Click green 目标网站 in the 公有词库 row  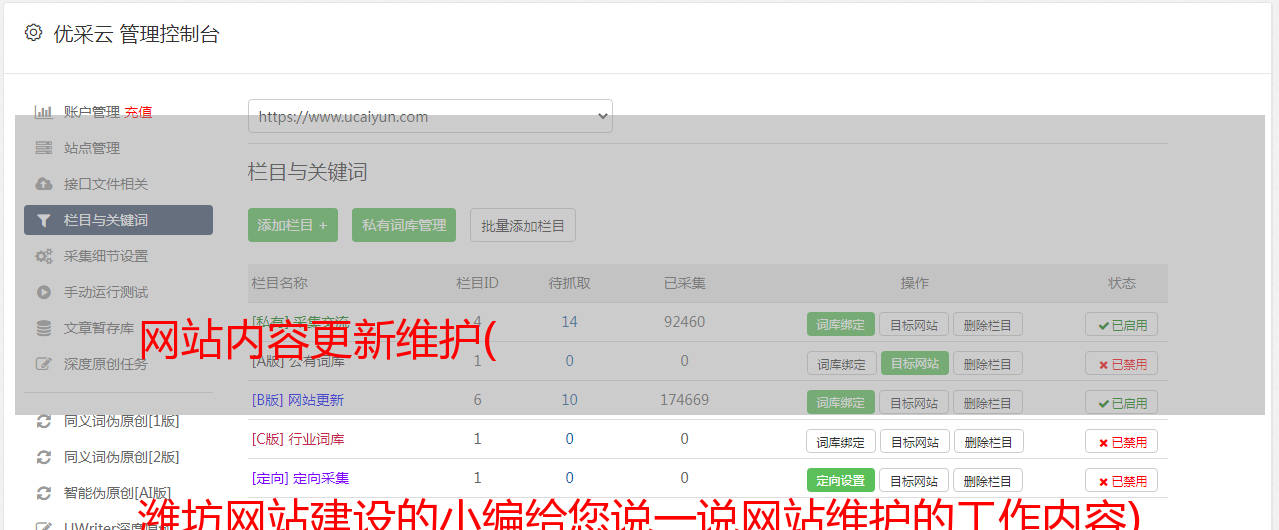point(915,363)
